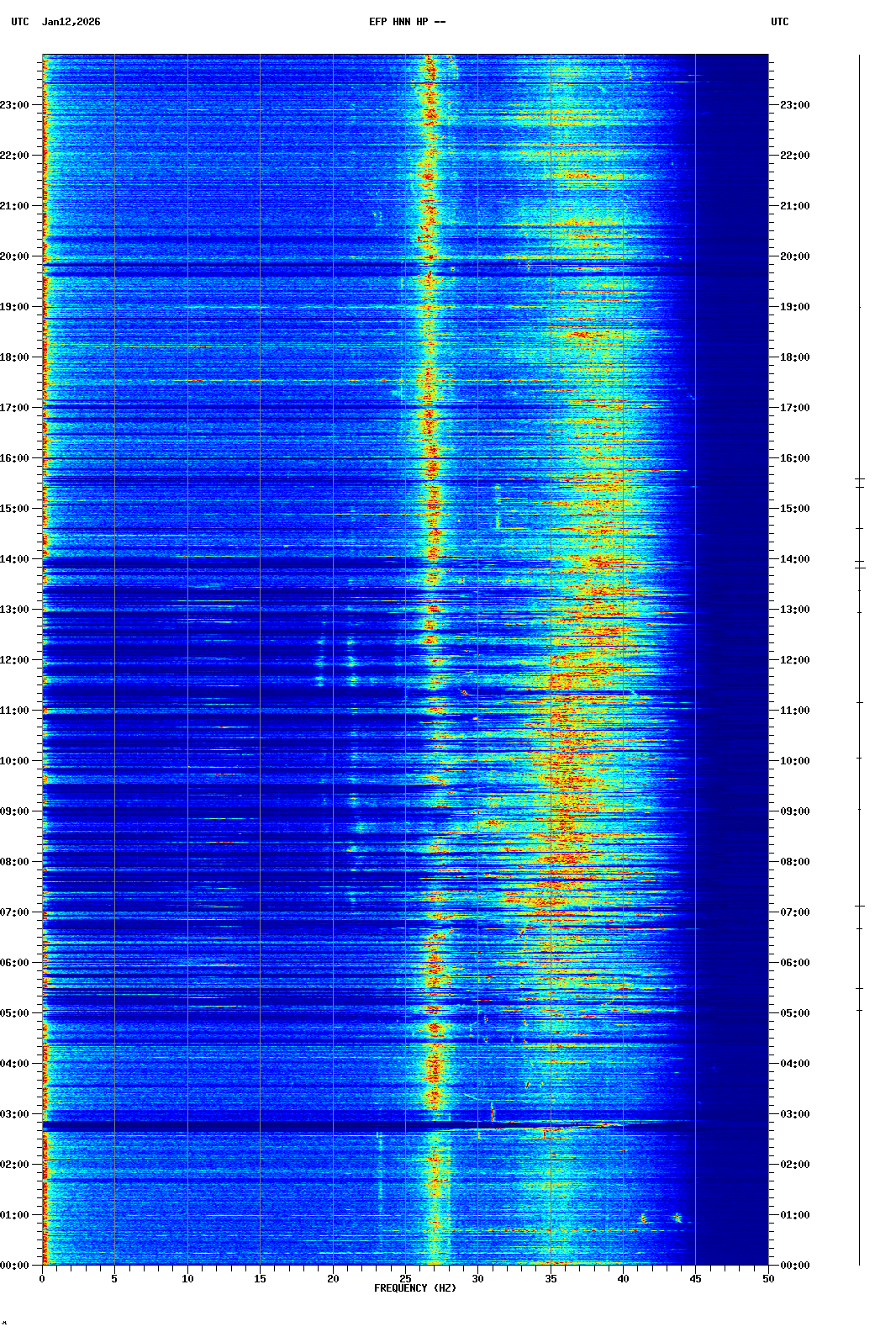The image size is (896, 1332).
Task: Click the Jan12,2026 date label
Action: point(71,22)
